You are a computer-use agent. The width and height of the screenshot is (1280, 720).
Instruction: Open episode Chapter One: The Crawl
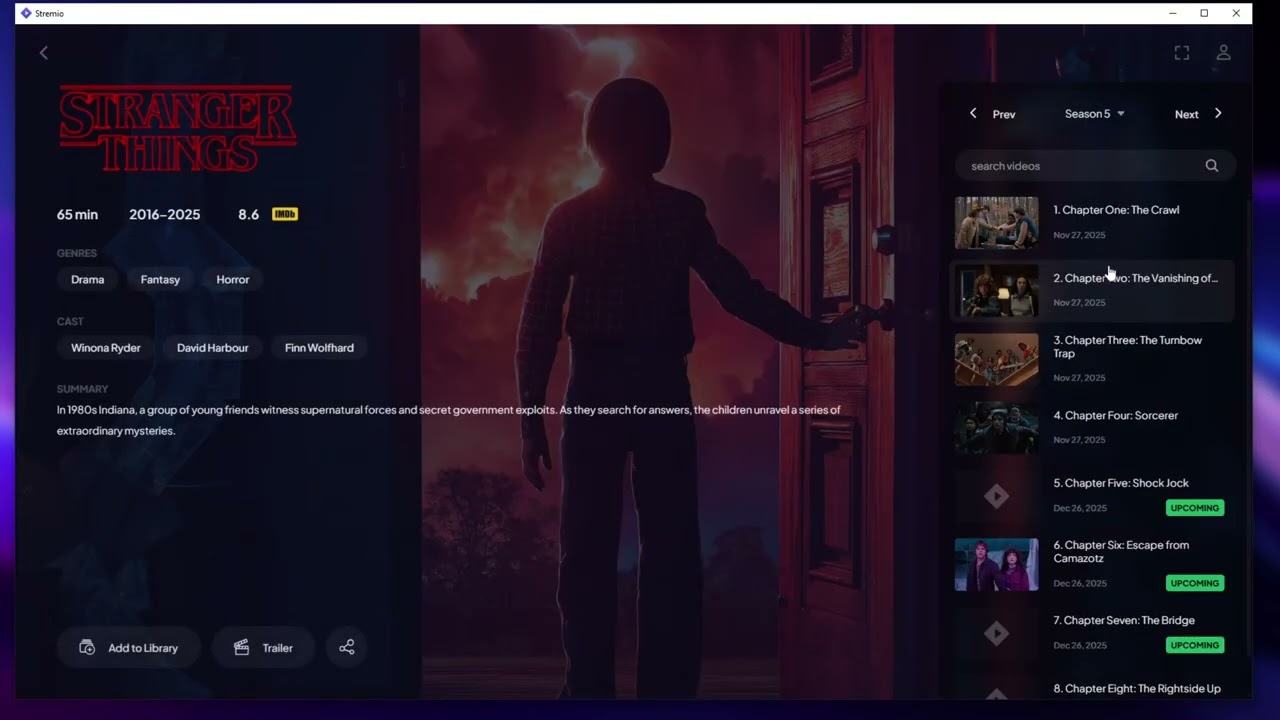tap(1092, 222)
